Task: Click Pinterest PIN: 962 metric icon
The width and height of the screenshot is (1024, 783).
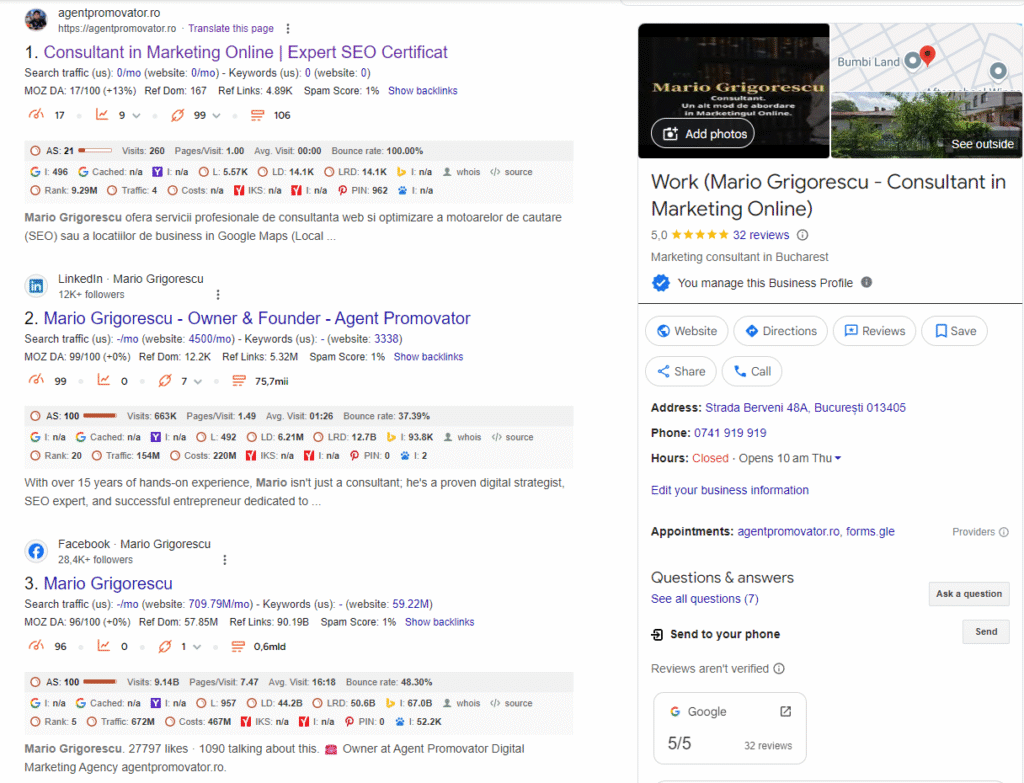Action: tap(342, 191)
